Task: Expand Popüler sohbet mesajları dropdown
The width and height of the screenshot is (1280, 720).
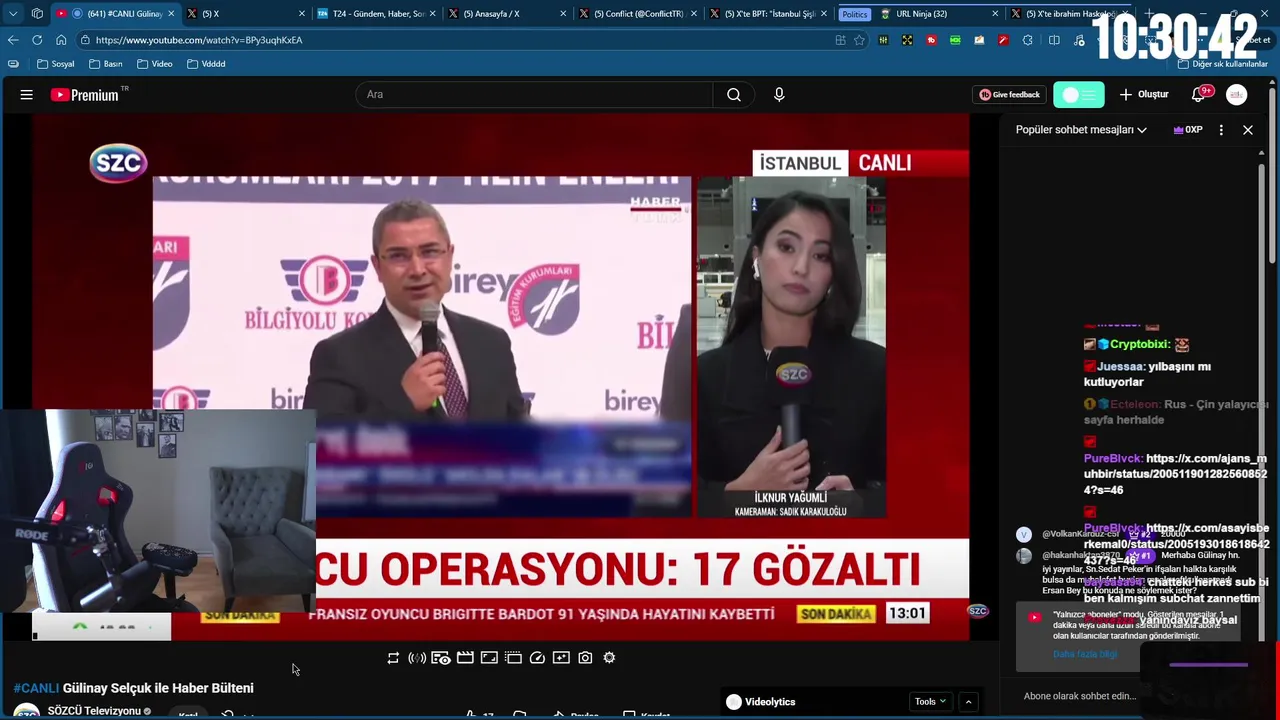Action: click(x=1081, y=130)
